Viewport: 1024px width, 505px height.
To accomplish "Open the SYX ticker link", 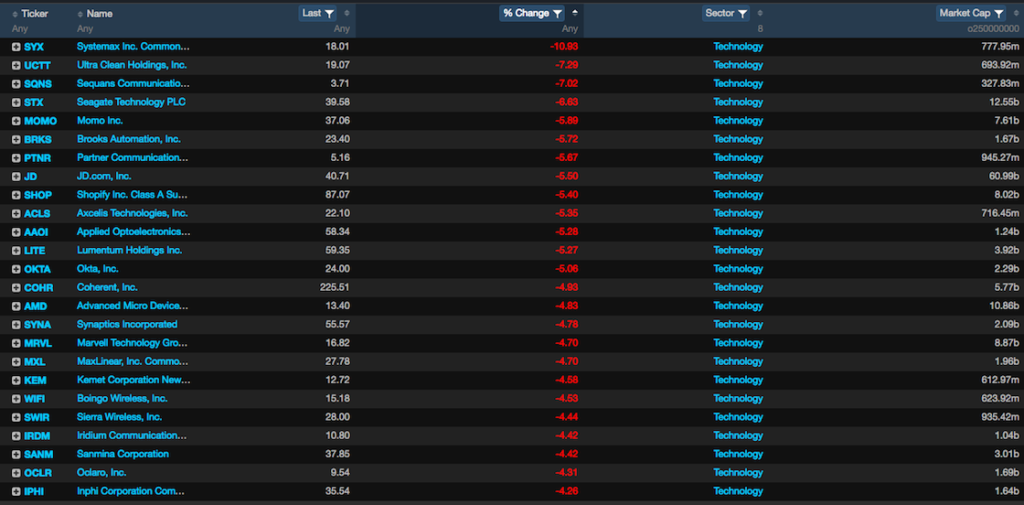I will click(x=34, y=47).
